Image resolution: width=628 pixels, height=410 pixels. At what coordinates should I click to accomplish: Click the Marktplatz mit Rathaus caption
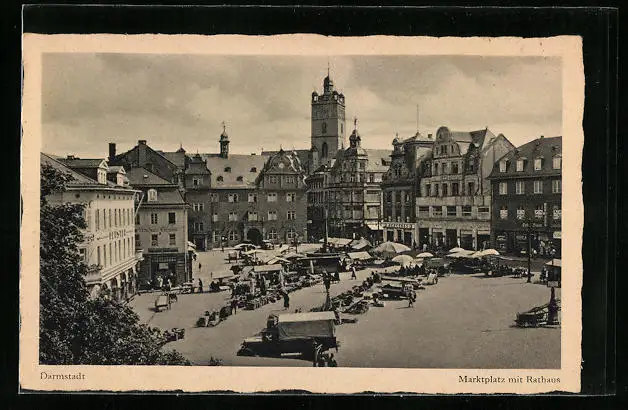click(x=509, y=379)
